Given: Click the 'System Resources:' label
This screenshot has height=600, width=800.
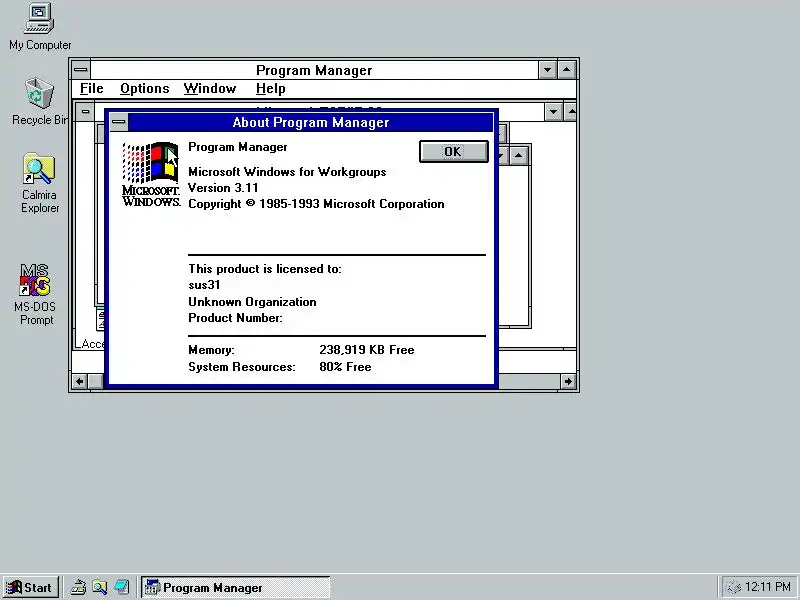Looking at the screenshot, I should tap(242, 367).
